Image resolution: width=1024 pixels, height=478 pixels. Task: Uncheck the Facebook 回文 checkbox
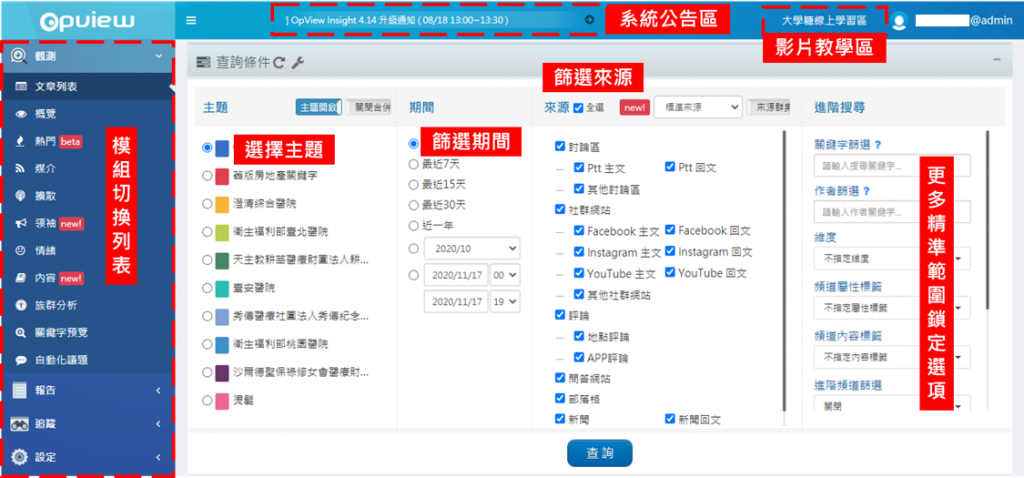(x=670, y=230)
